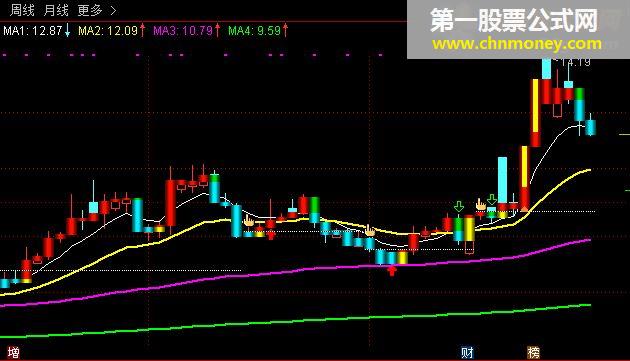
Task: Click the 14.19 high price label
Action: [x=575, y=62]
